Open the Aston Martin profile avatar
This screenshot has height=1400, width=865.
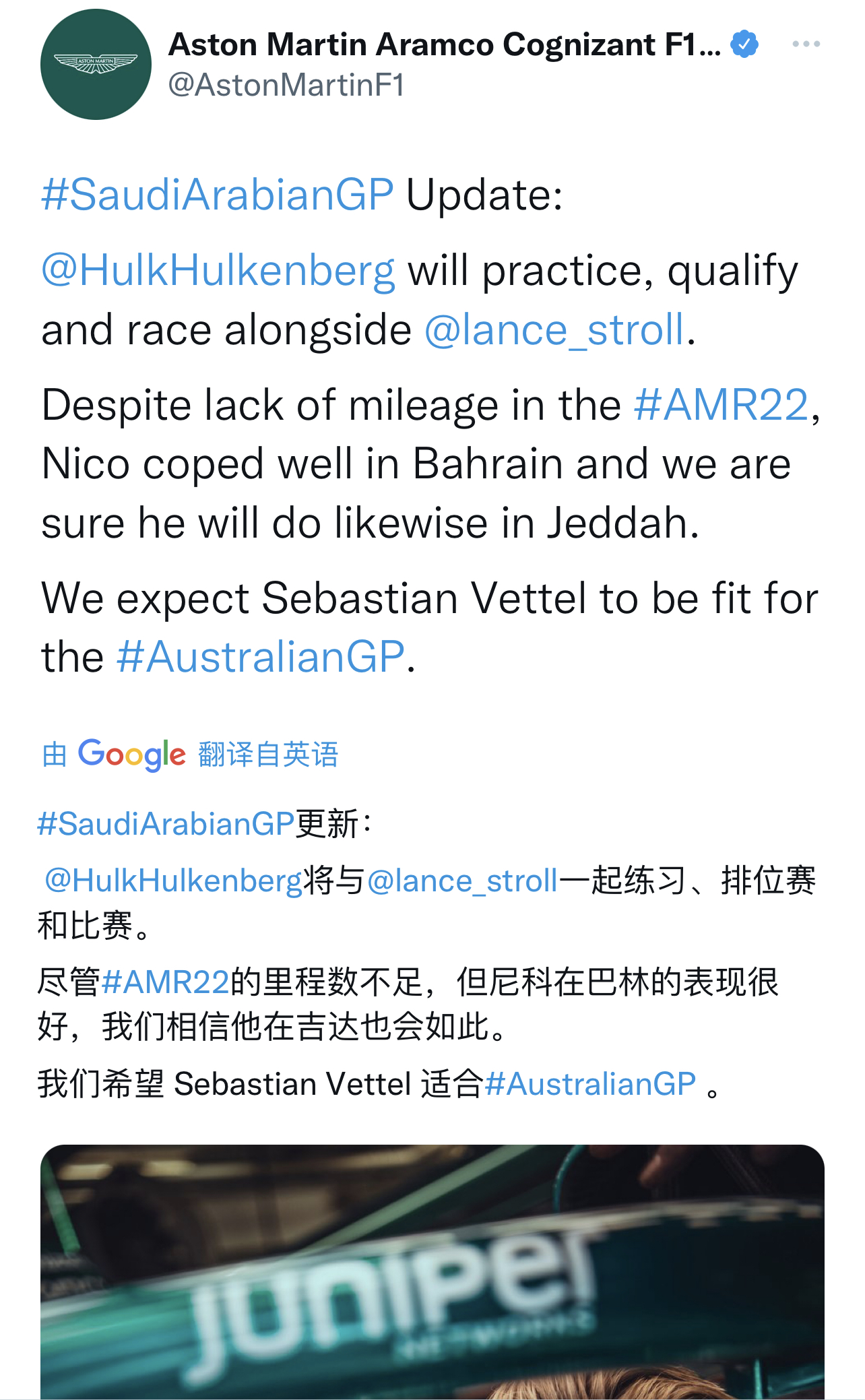click(96, 65)
